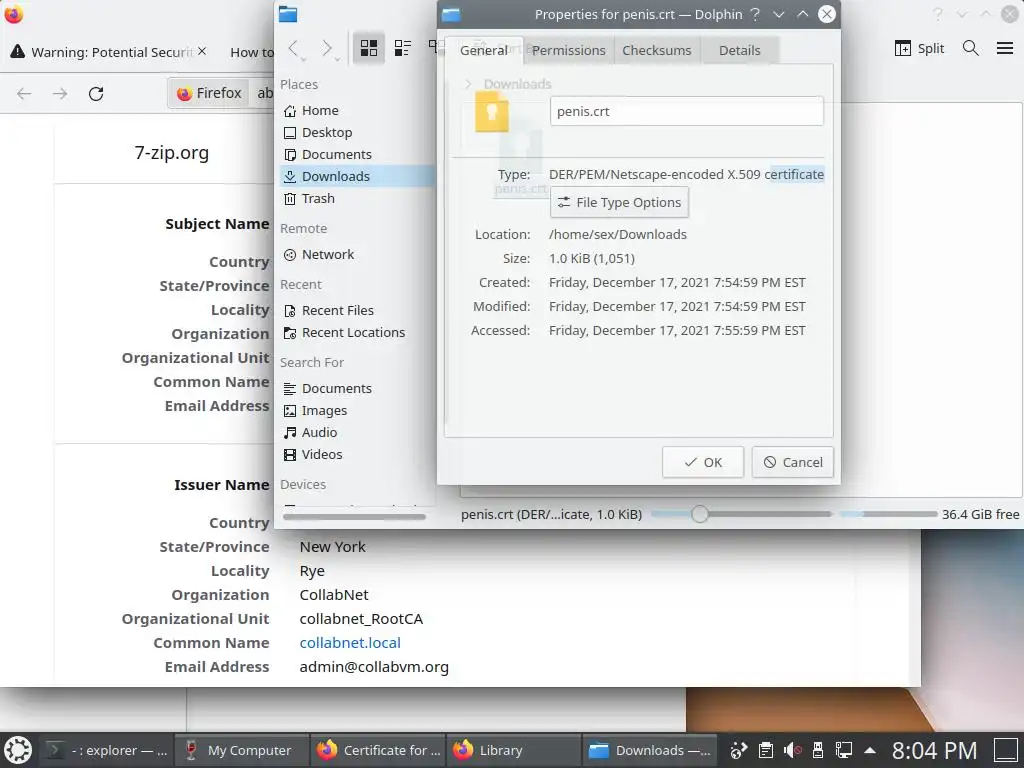This screenshot has height=768, width=1024.
Task: Open Recent Locations
Action: pos(355,333)
